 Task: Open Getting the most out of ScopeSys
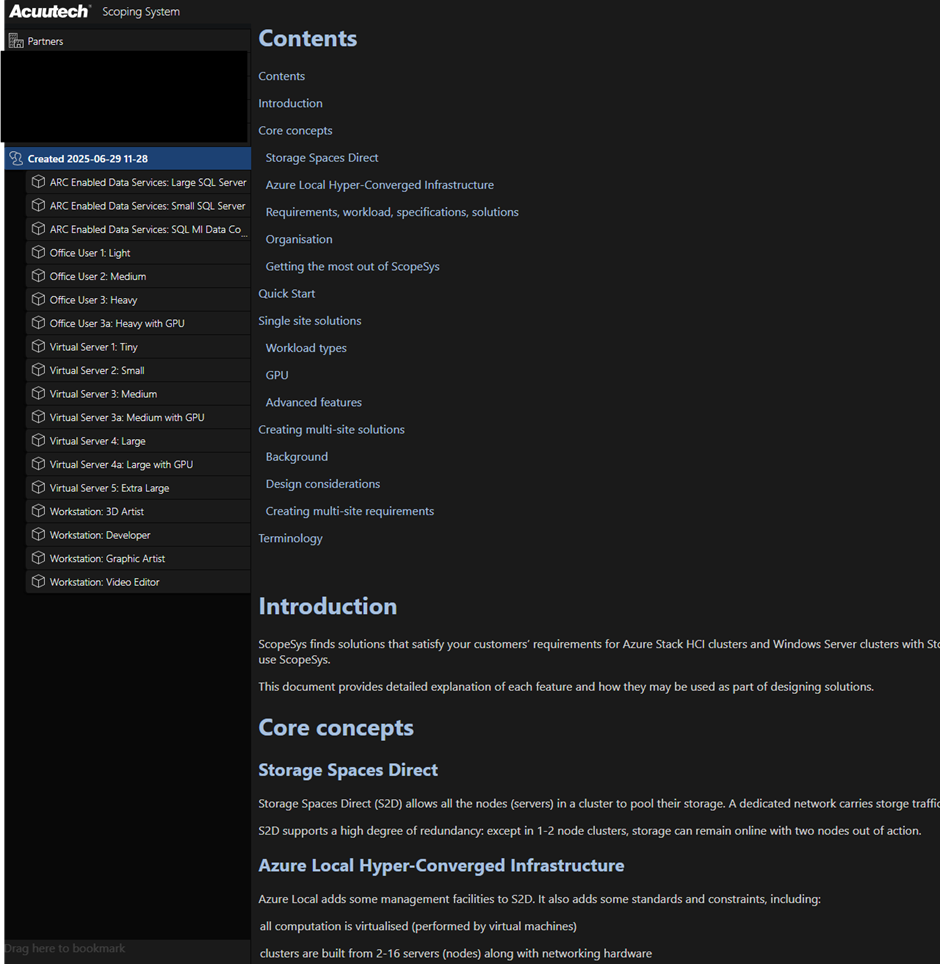pos(352,266)
